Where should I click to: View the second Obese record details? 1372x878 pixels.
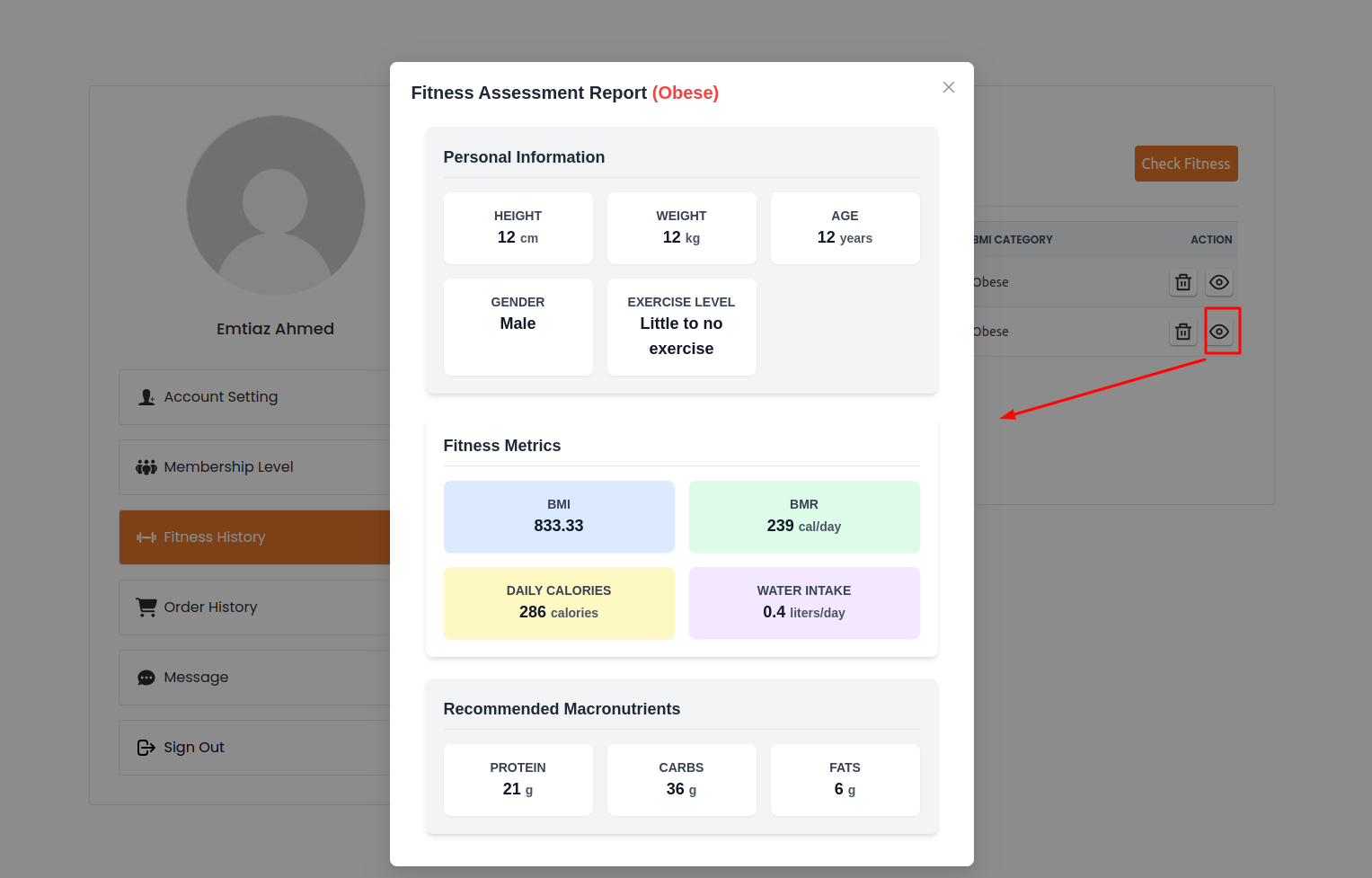click(1218, 332)
